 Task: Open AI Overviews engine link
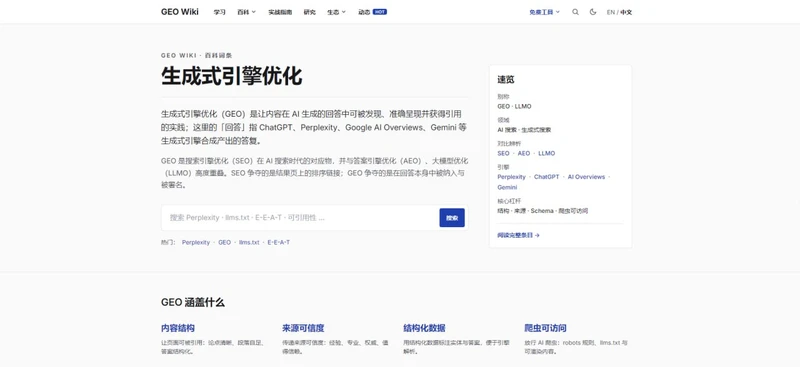point(586,177)
